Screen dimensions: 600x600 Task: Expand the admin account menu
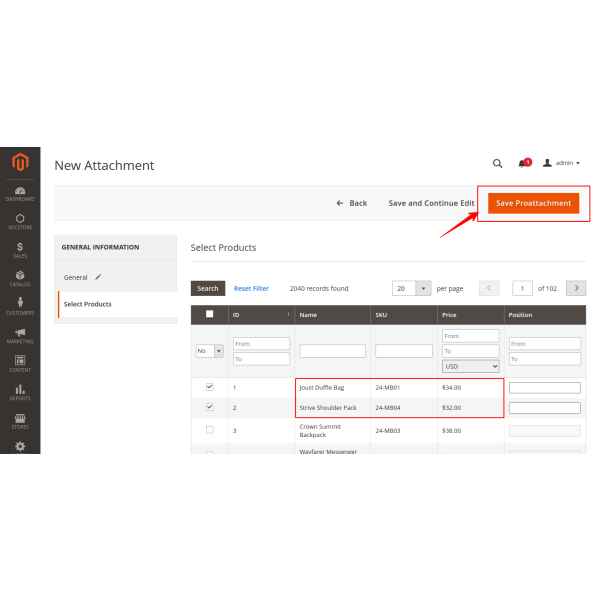click(x=562, y=163)
